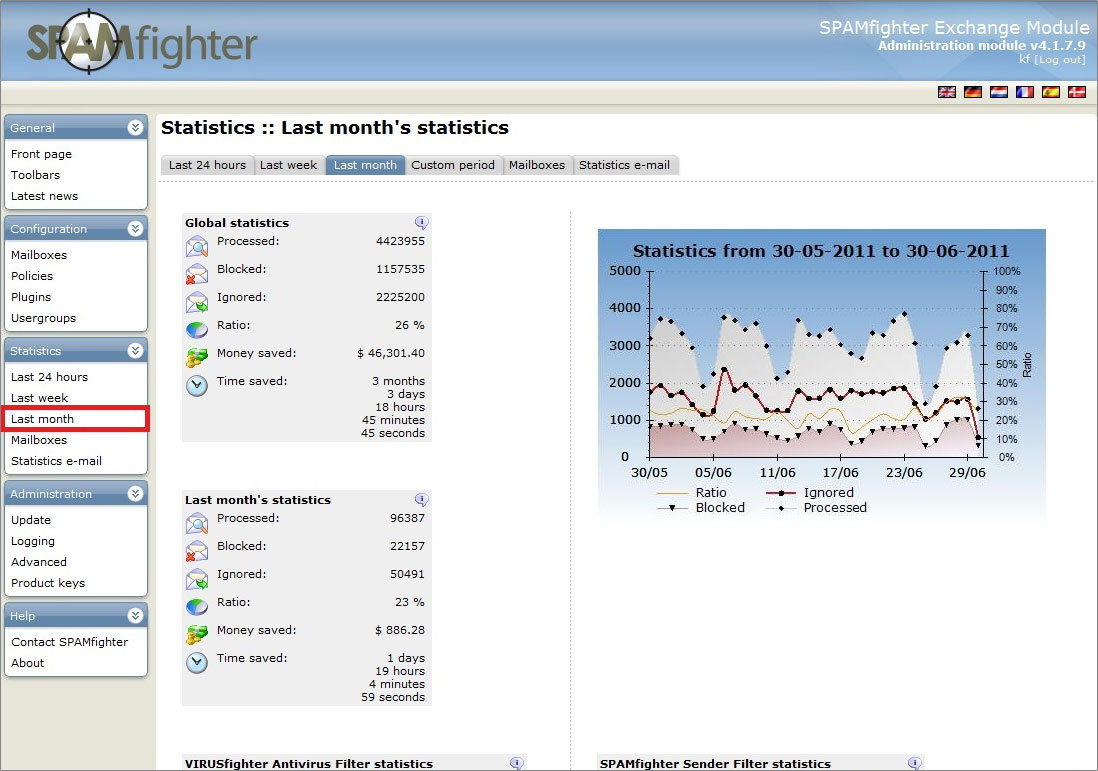Collapse the Administration sidebar section
1098x771 pixels.
tap(135, 493)
